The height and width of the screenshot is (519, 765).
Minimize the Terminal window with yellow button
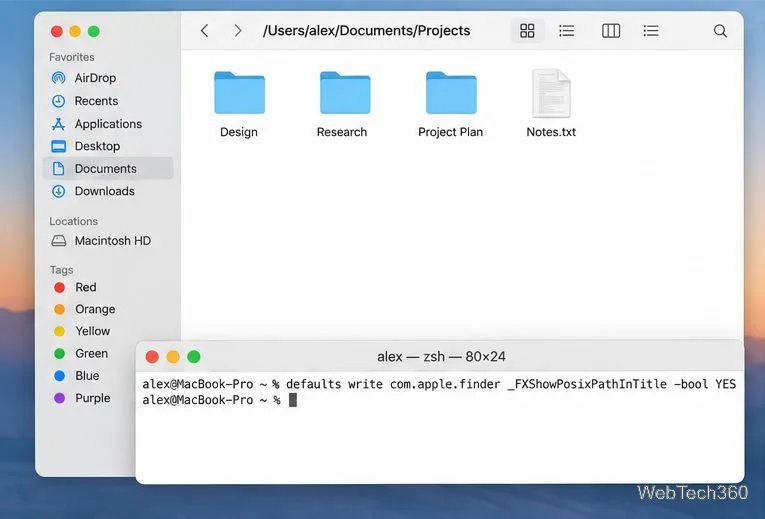[x=173, y=357]
